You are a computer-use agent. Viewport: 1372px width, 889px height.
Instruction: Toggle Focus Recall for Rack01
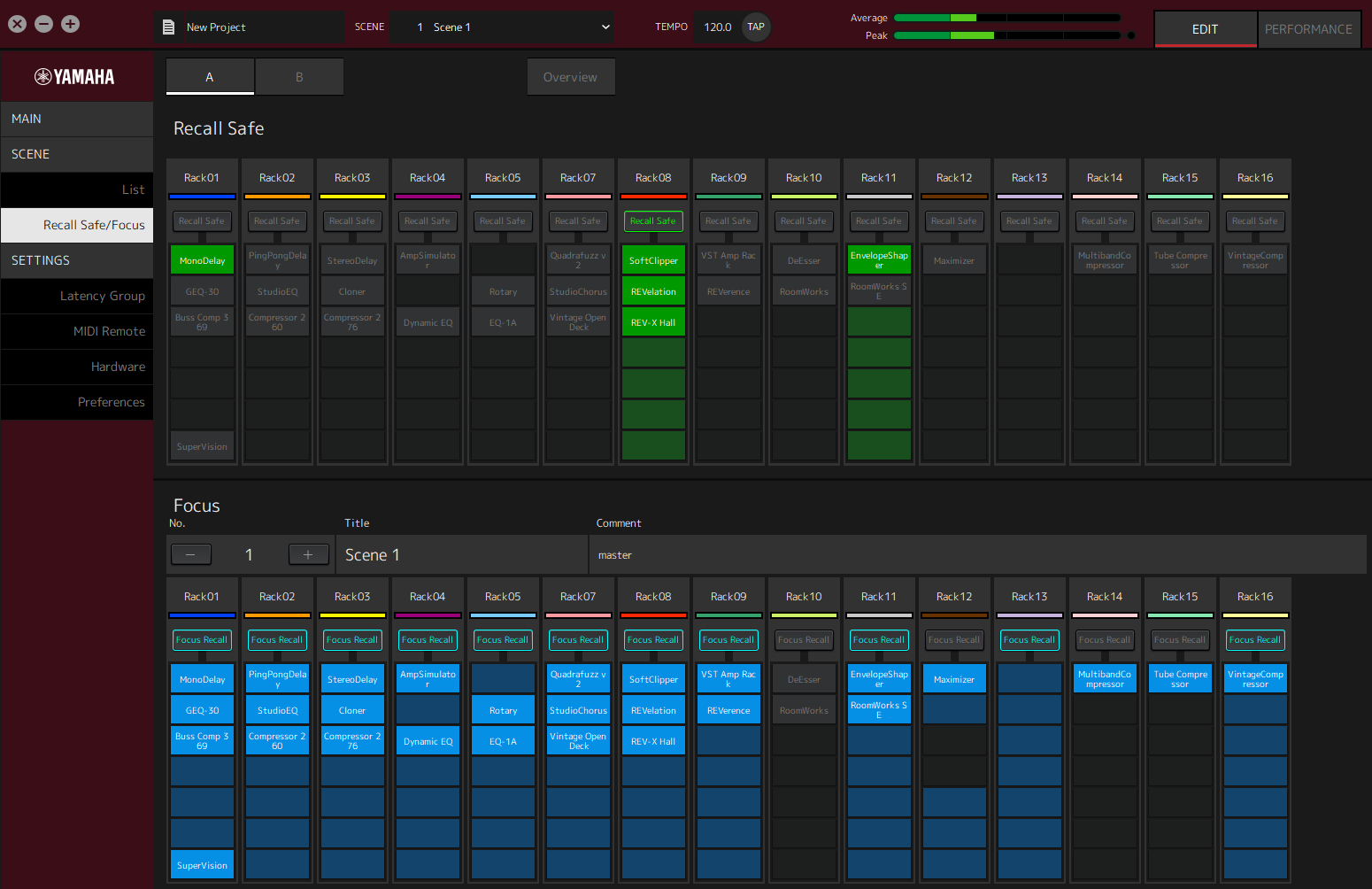coord(202,639)
